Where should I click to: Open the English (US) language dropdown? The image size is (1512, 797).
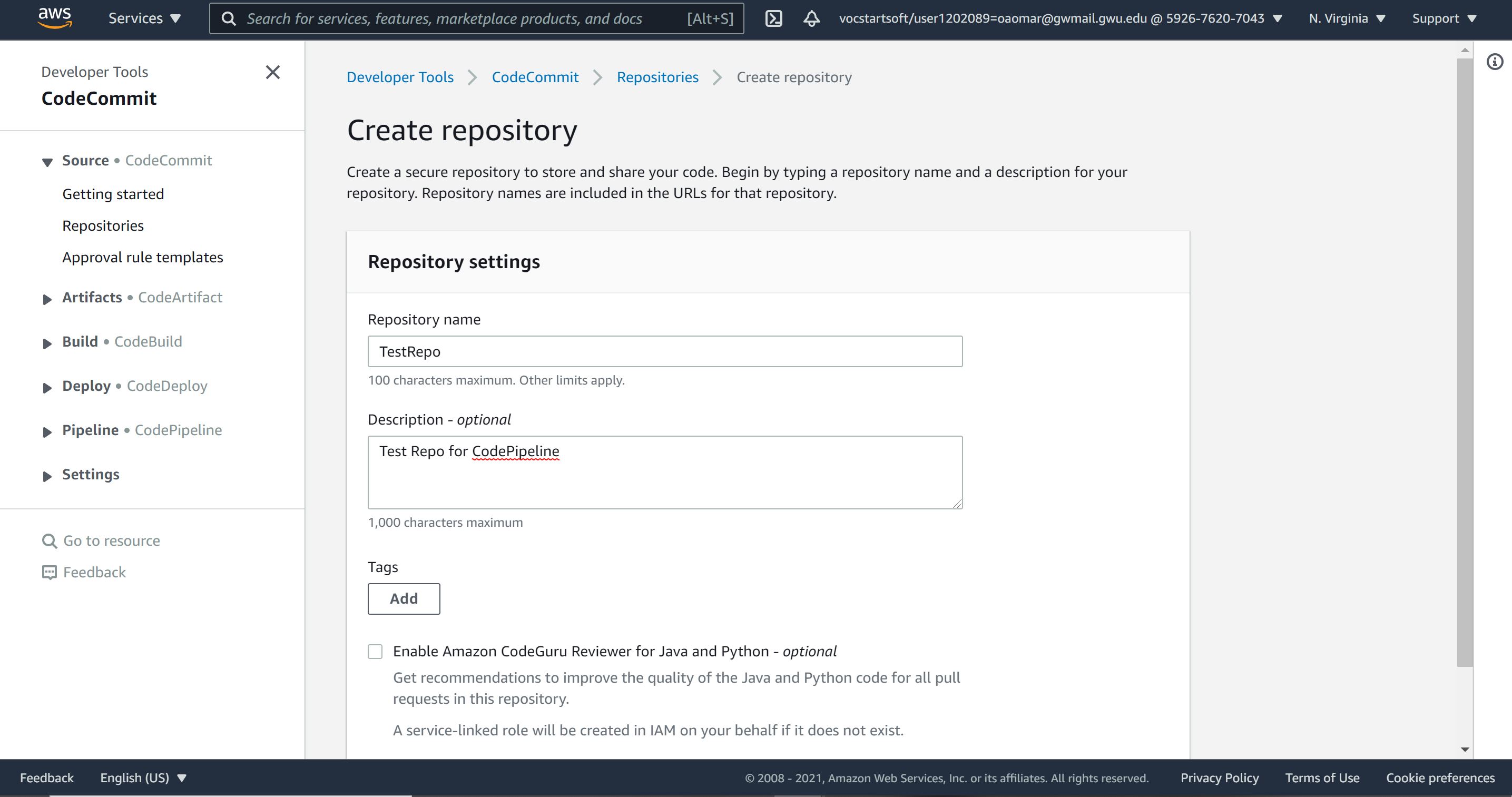143,778
